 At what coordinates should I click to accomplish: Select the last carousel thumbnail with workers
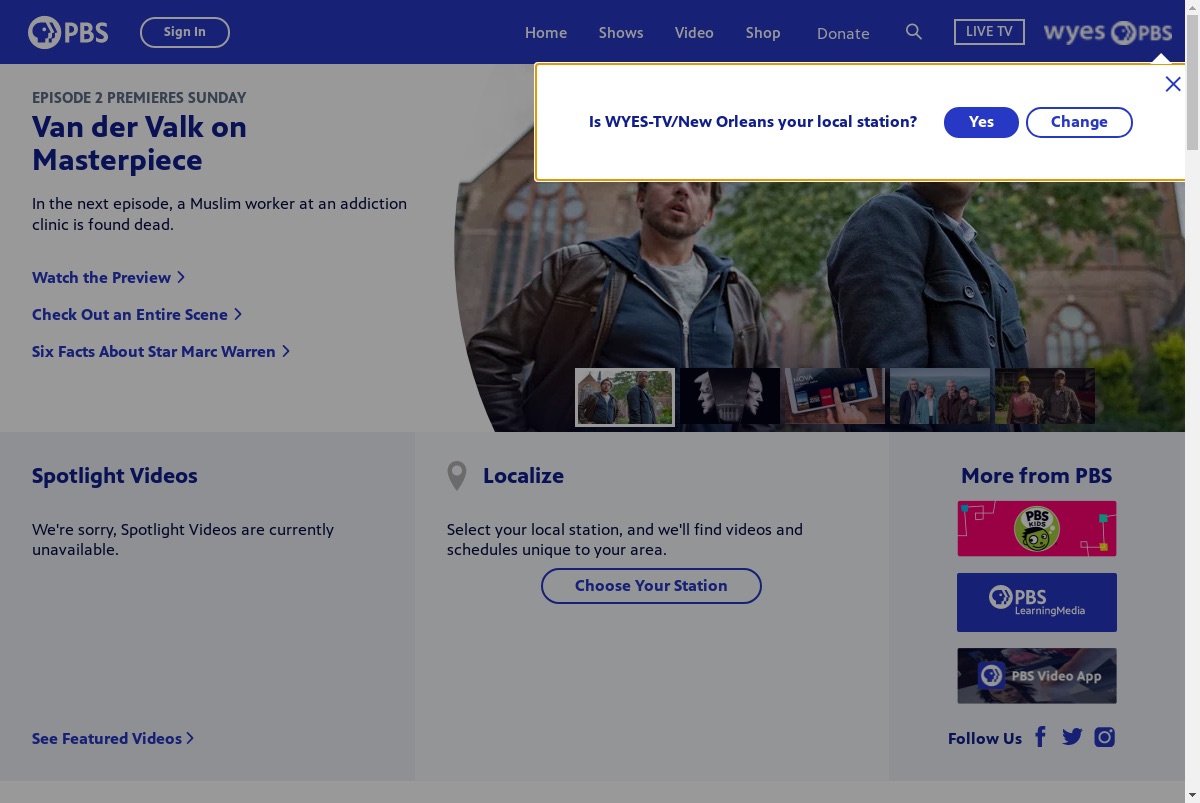coord(1045,396)
